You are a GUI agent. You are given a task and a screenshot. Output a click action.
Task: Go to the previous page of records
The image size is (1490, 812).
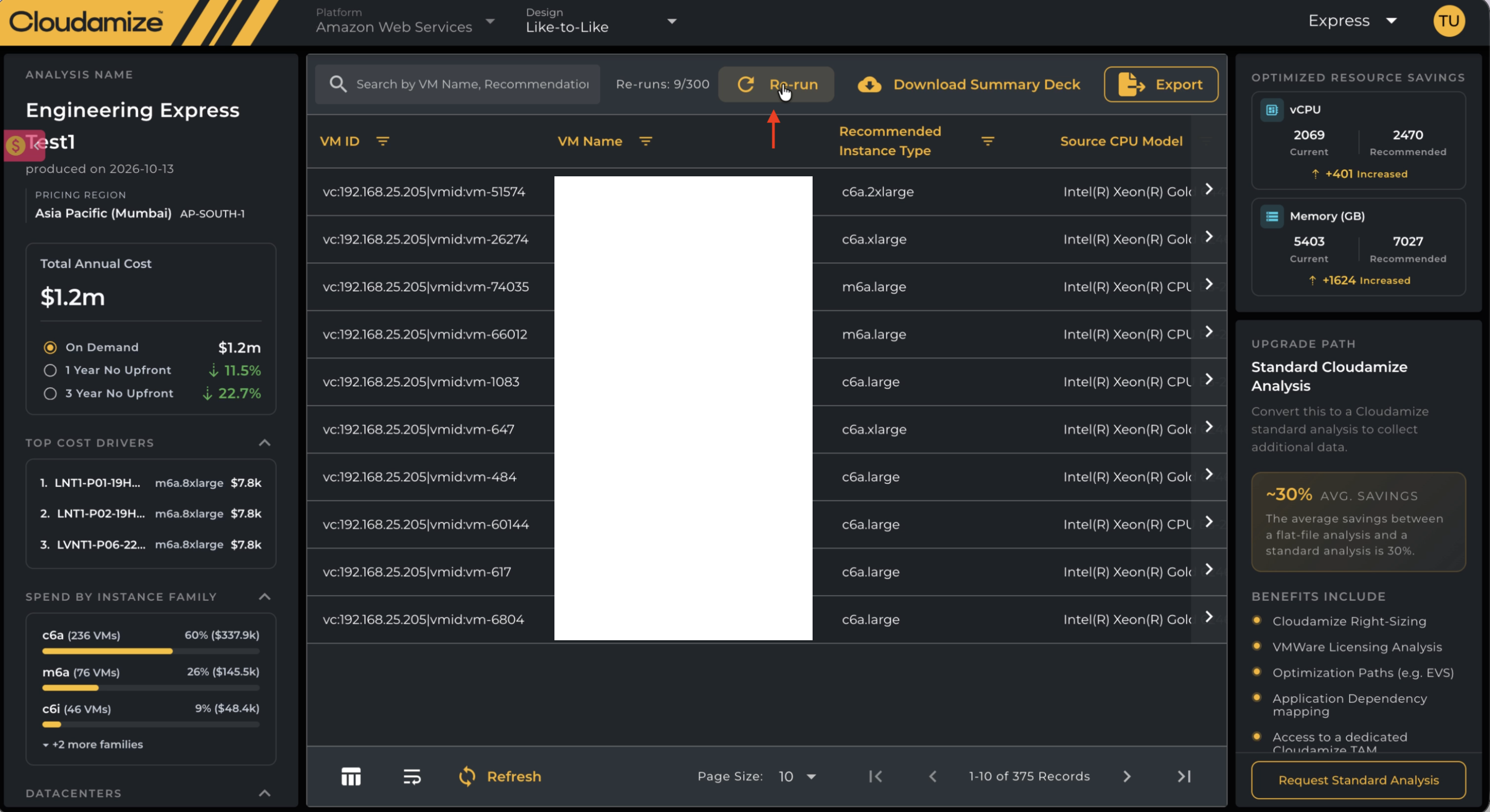coord(933,776)
